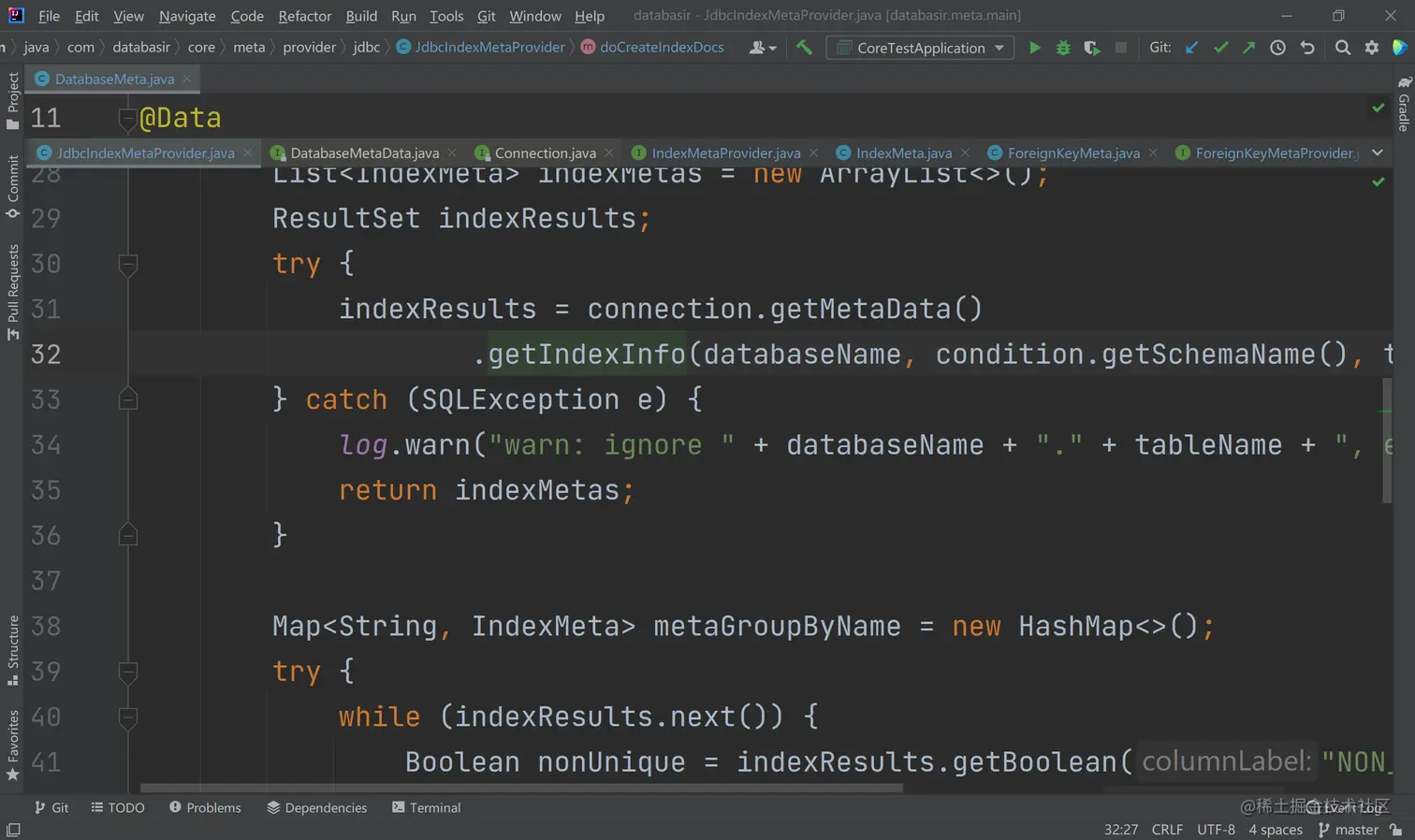Show Git history clock icon
1415x840 pixels.
1277,48
